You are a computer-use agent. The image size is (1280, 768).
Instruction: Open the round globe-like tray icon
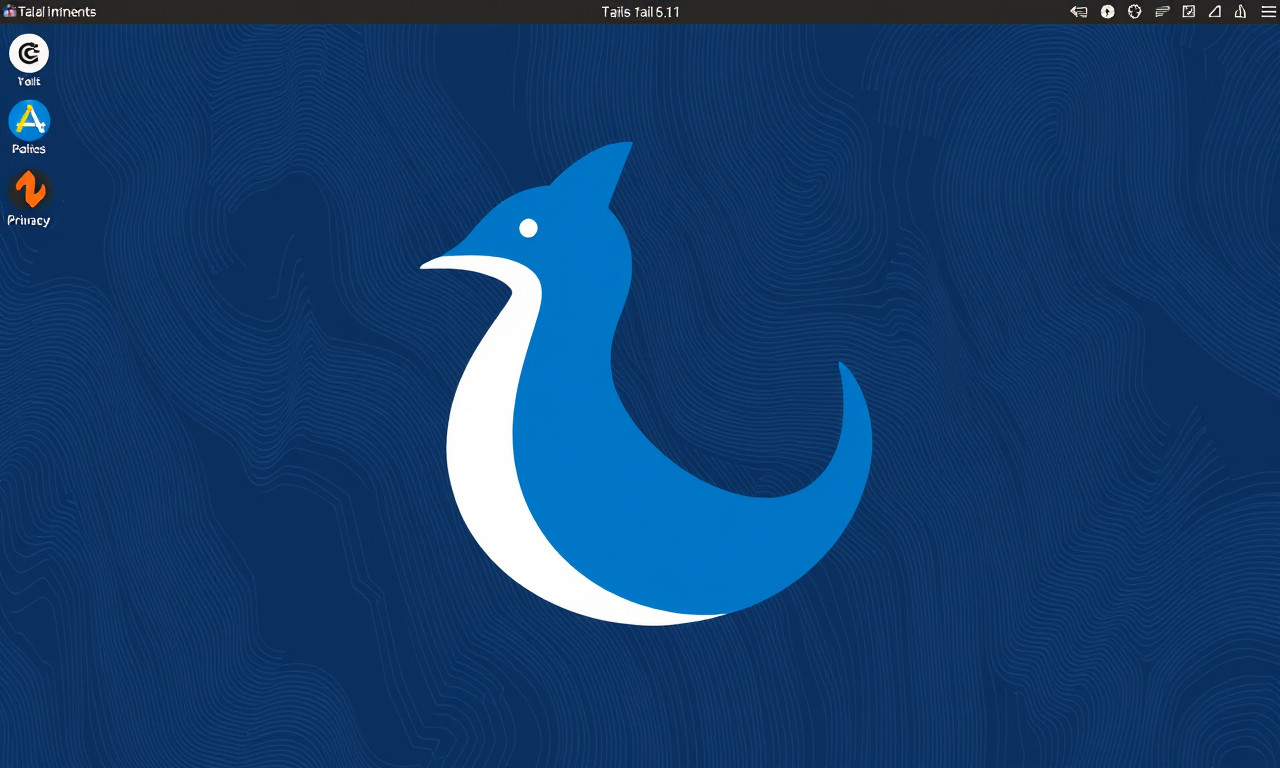1135,12
